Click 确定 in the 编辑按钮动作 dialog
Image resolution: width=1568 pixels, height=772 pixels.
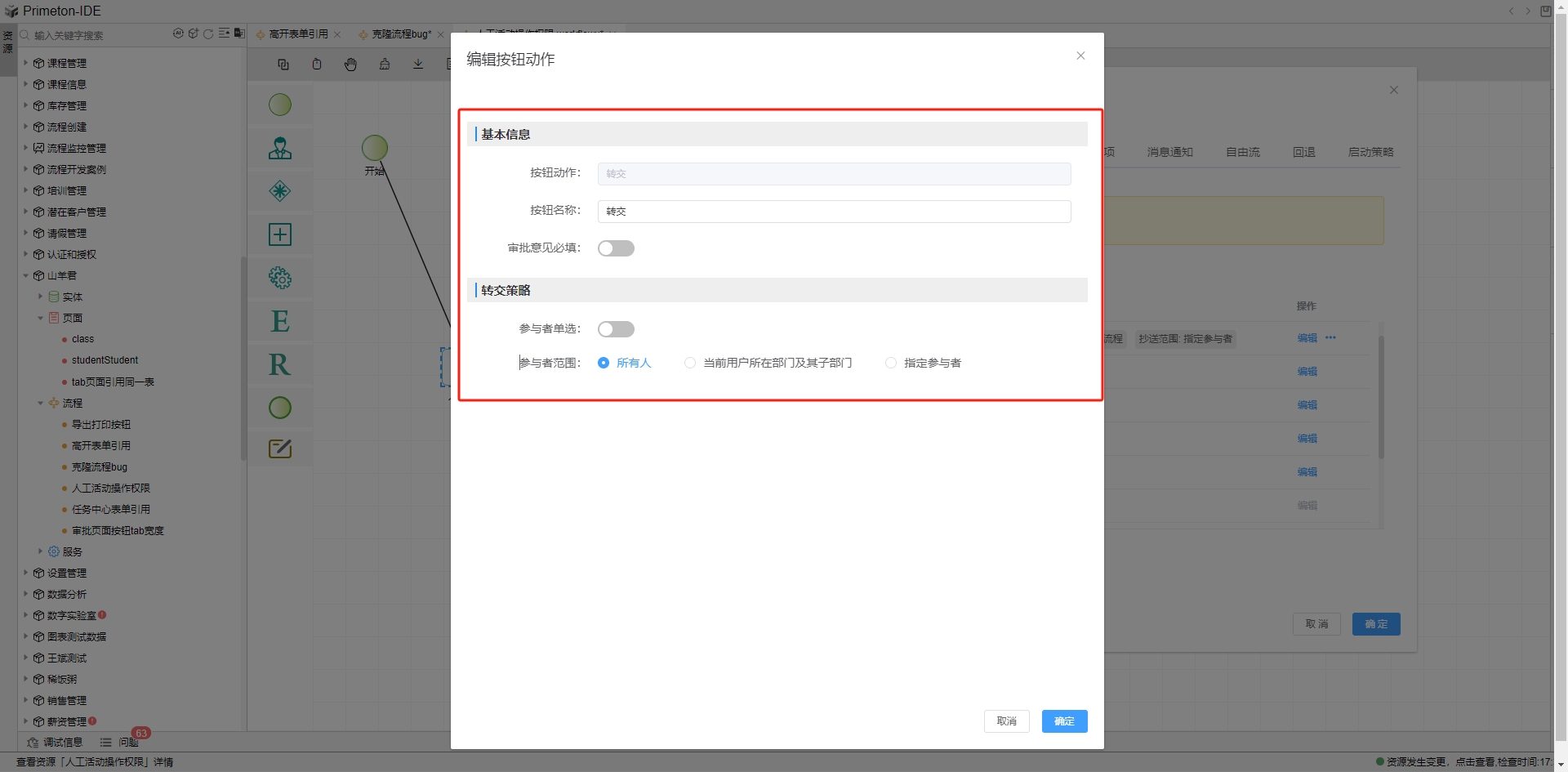pos(1064,721)
